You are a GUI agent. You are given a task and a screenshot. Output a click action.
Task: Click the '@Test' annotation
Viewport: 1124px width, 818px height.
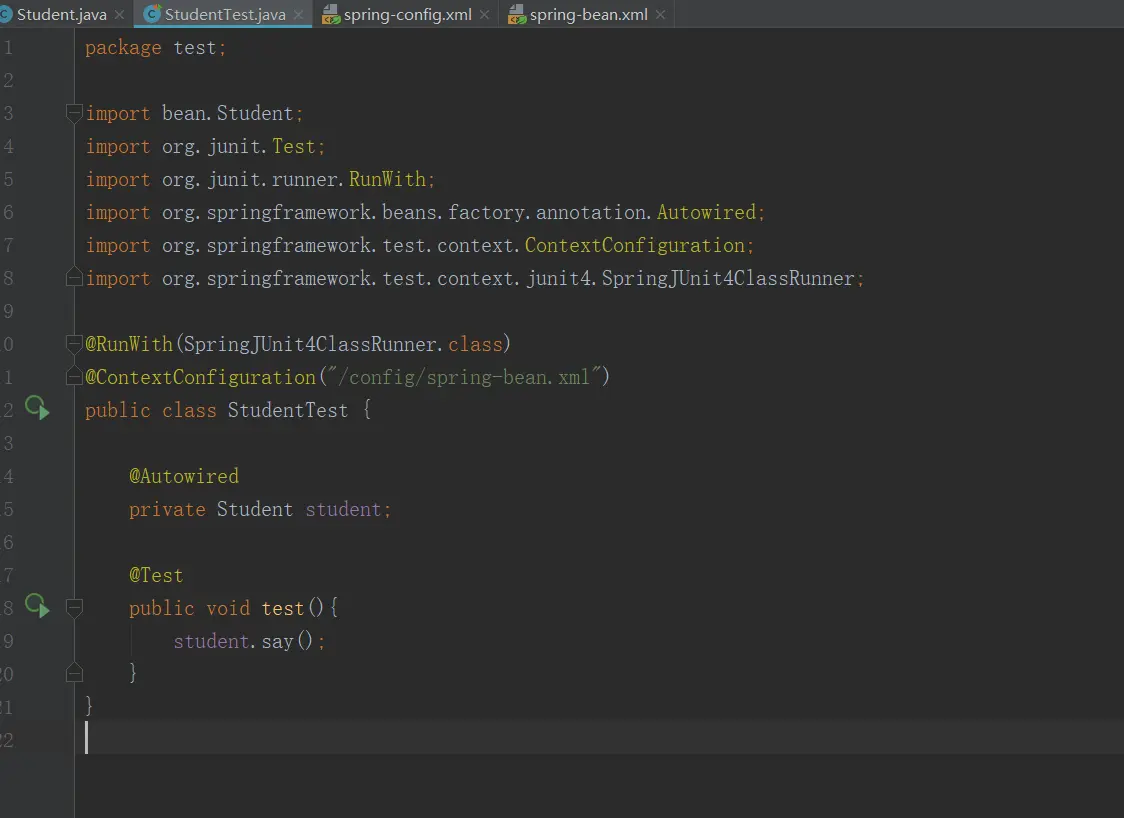(156, 575)
